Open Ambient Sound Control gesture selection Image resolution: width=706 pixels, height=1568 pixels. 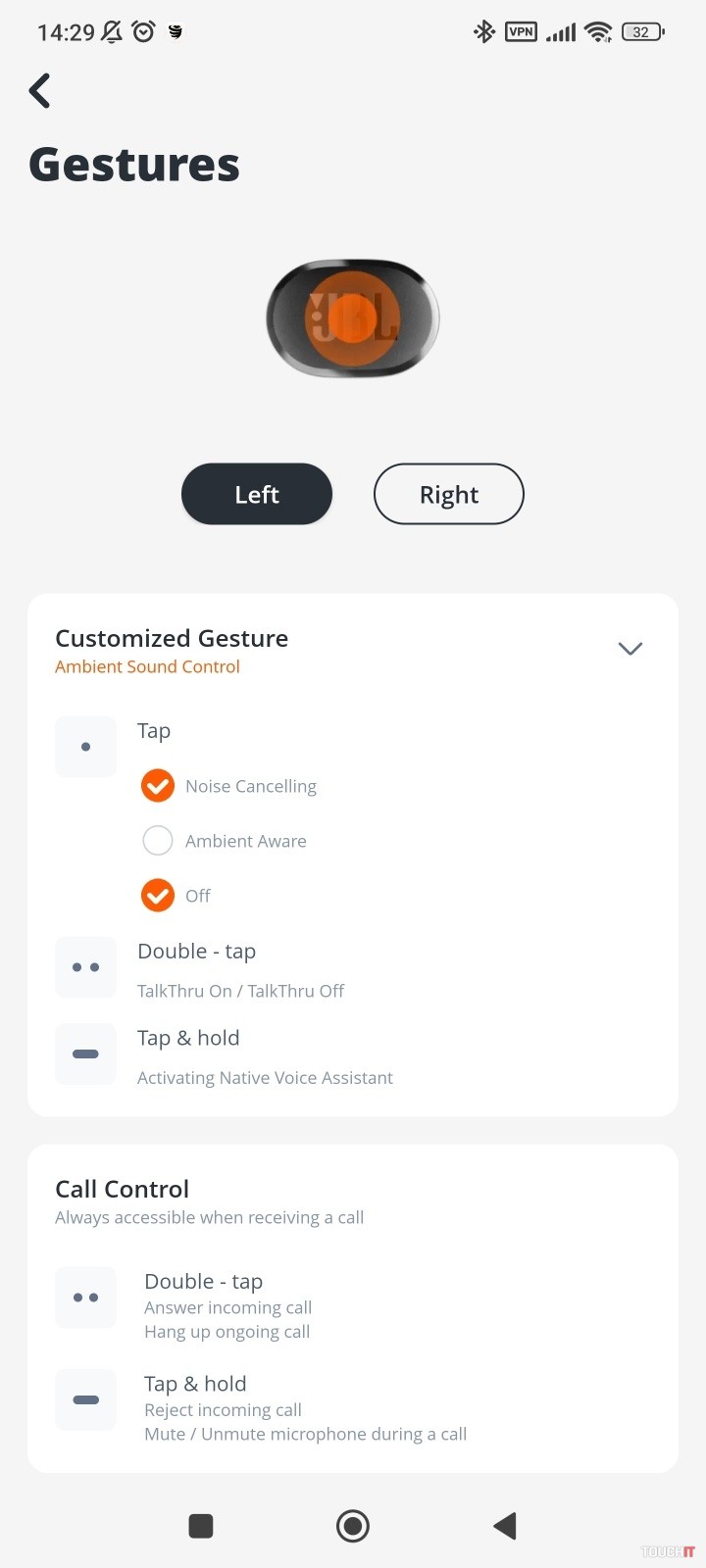point(147,667)
